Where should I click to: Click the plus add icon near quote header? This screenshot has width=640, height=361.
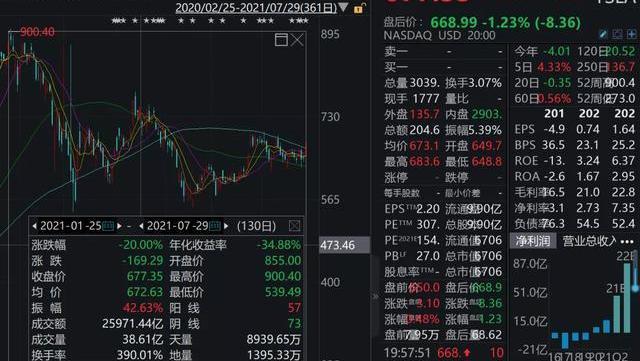(631, 34)
